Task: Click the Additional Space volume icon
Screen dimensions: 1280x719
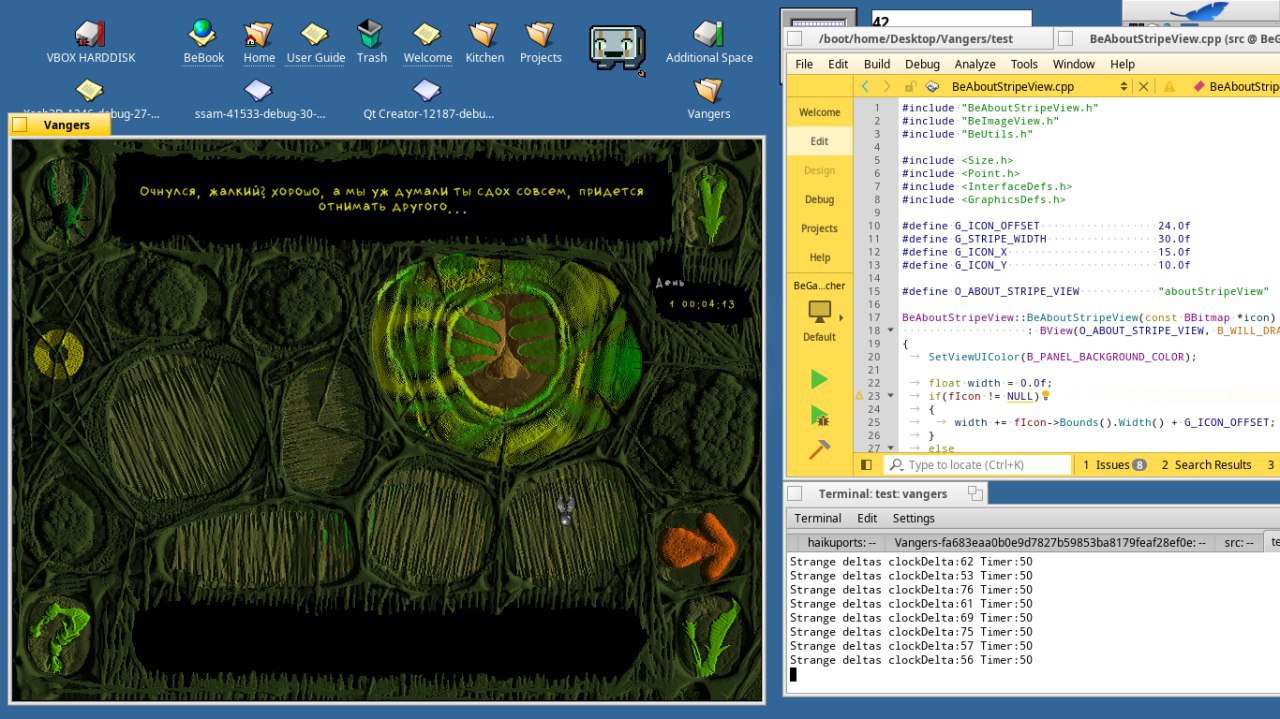Action: (x=709, y=34)
